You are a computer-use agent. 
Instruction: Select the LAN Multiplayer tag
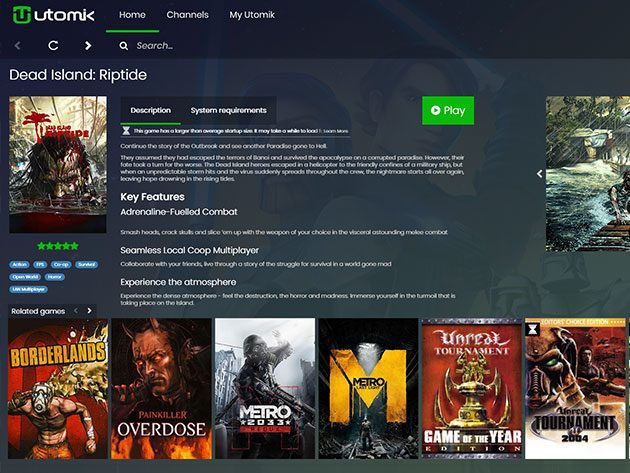(28, 289)
